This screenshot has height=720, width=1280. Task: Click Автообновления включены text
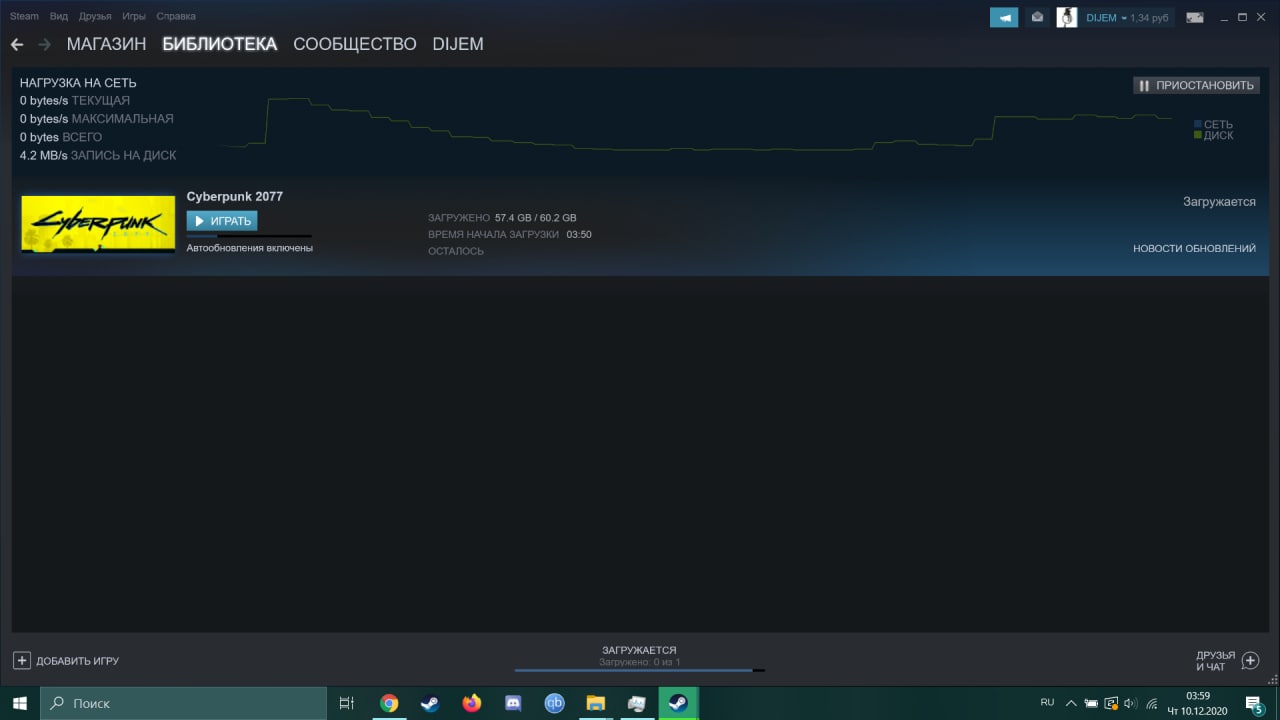250,248
